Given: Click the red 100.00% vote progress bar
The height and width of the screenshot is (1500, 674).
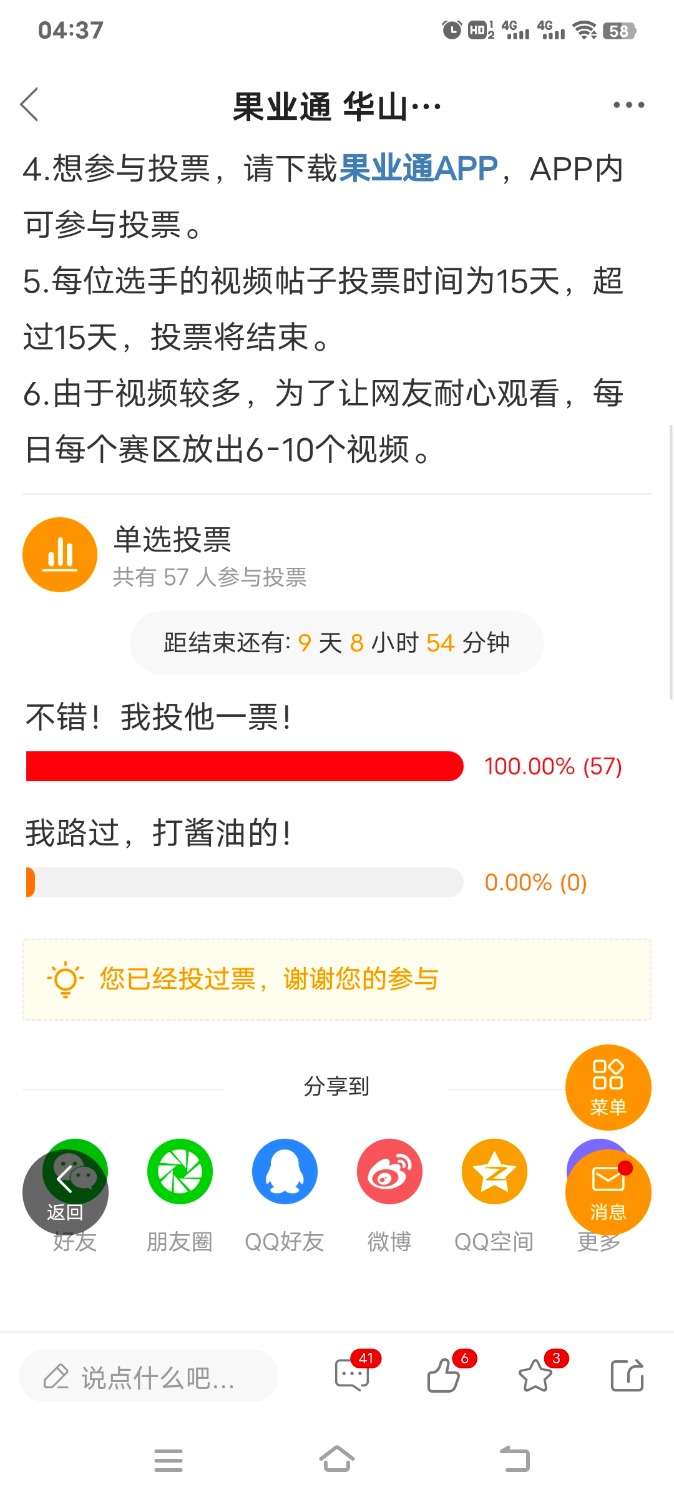Looking at the screenshot, I should [x=245, y=766].
